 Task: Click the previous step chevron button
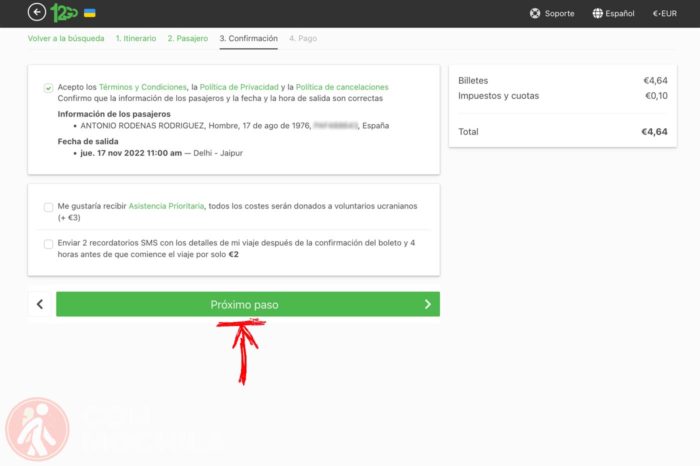point(40,304)
